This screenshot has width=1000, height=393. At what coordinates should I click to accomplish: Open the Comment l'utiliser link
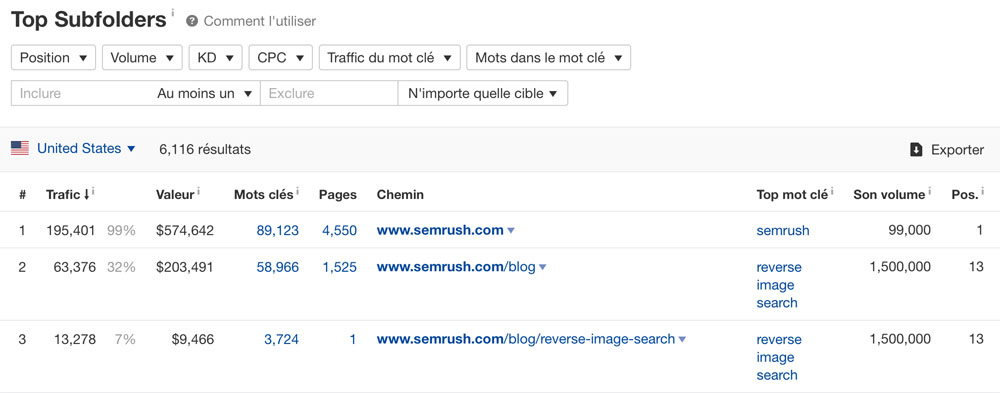[x=260, y=21]
